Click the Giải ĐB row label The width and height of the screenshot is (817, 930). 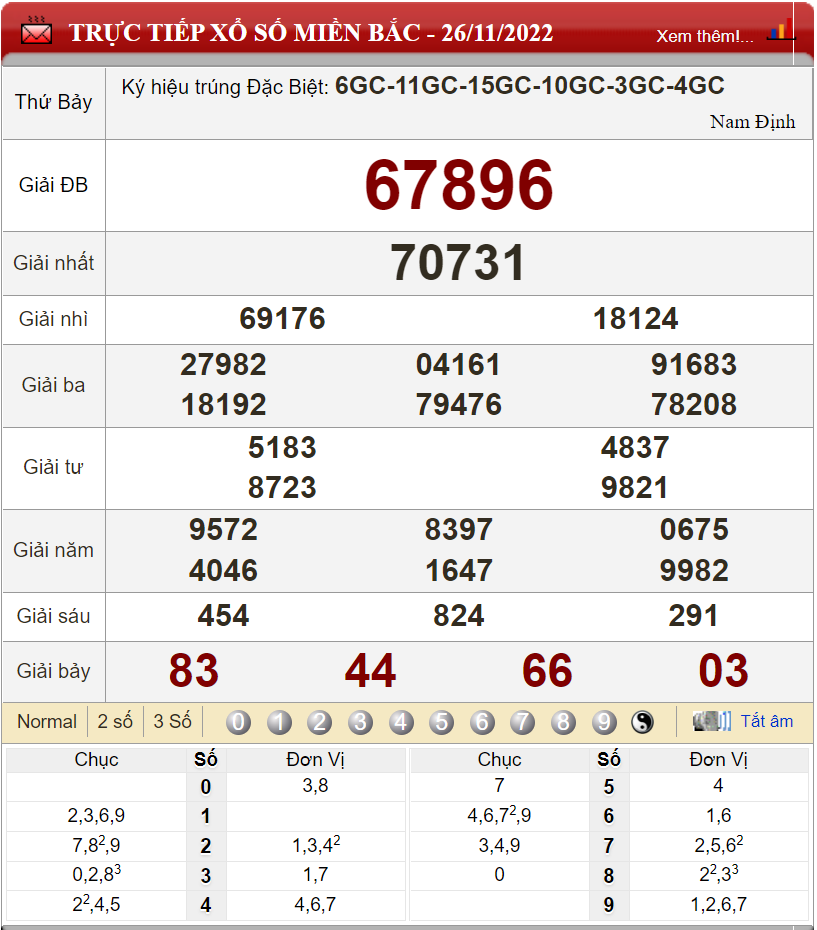[x=53, y=185]
